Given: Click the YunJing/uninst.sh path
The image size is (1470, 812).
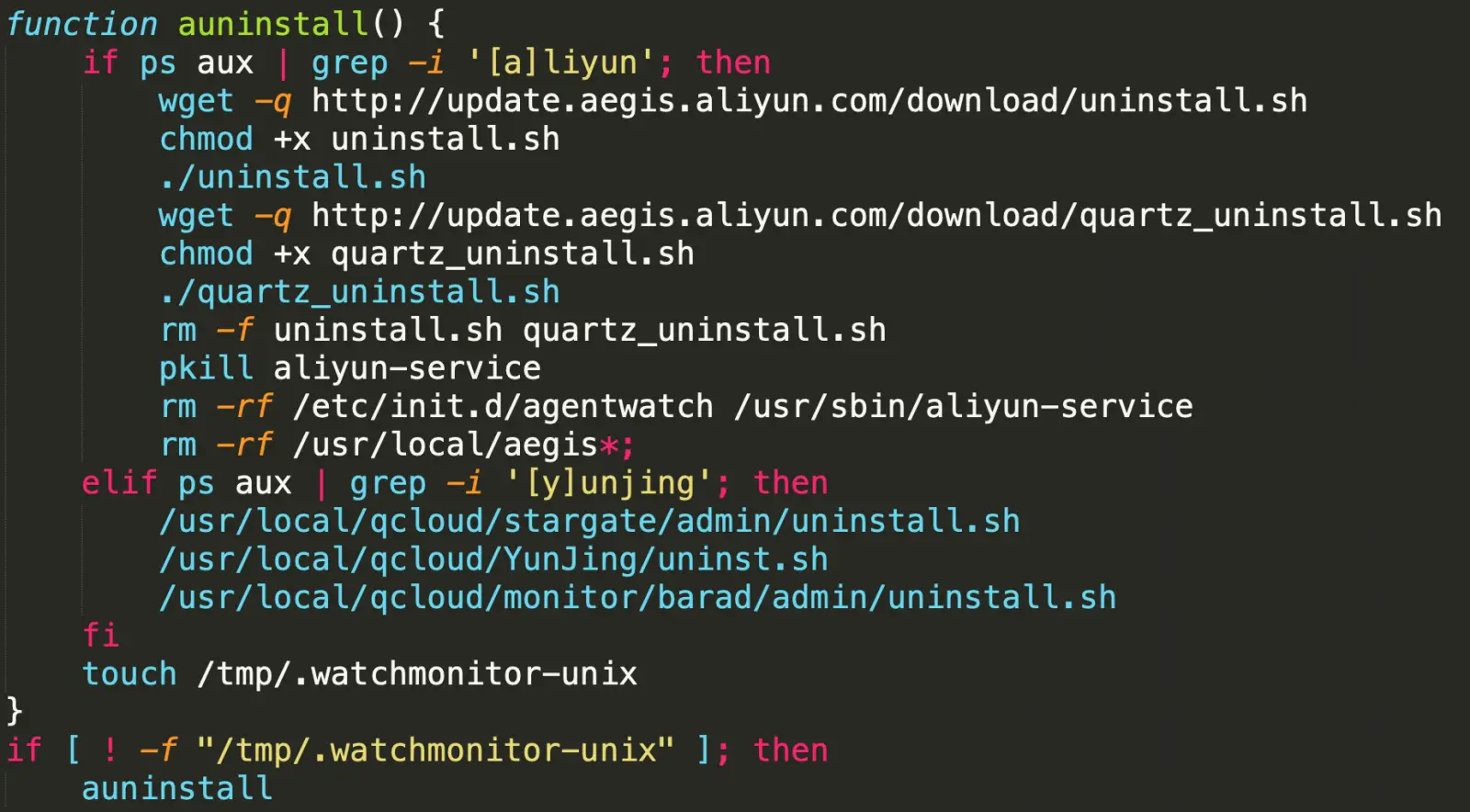Looking at the screenshot, I should pos(493,559).
